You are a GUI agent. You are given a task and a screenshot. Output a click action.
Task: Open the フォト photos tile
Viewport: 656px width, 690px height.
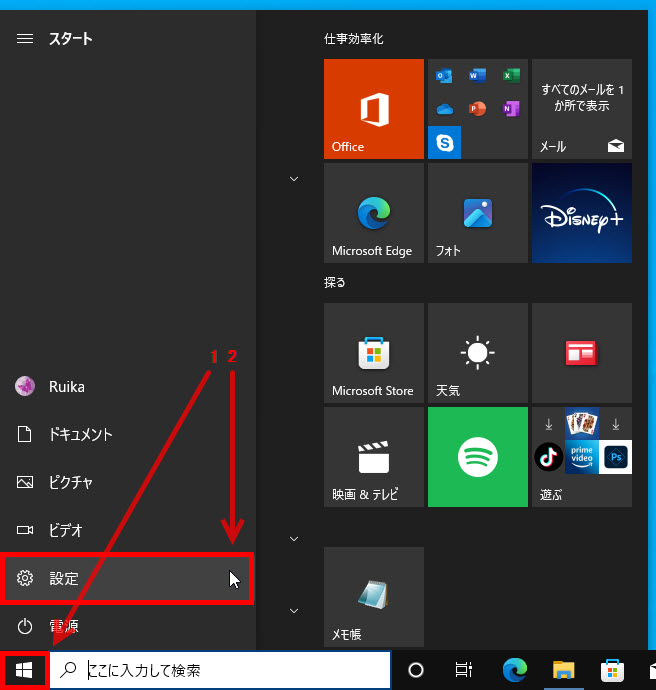[477, 213]
